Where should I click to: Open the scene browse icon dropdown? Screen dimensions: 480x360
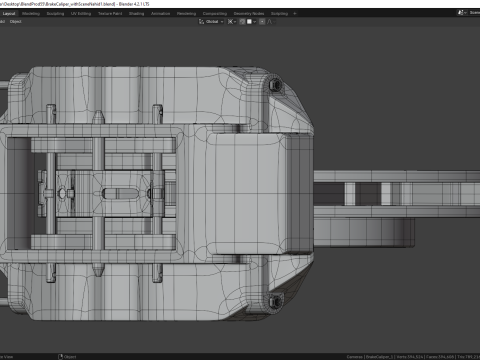pos(462,13)
